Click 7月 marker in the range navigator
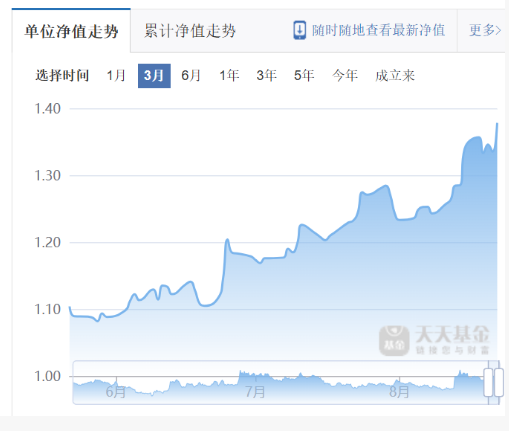Screen dimensions: 509x431 pos(255,392)
